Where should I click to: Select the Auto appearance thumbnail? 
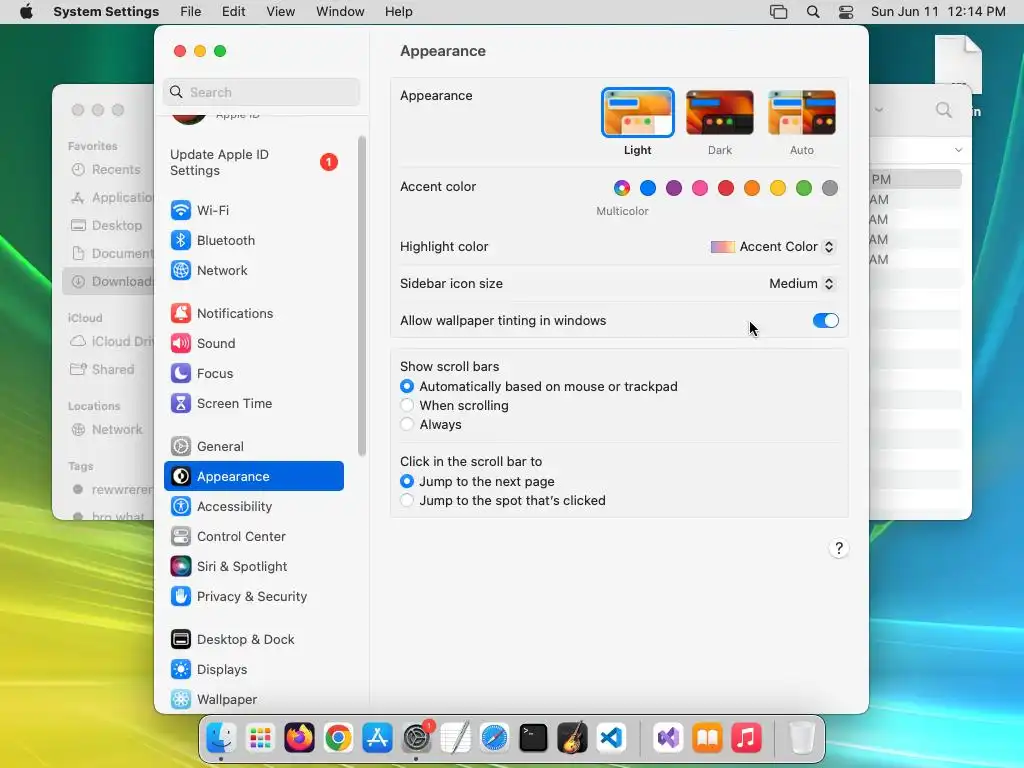pyautogui.click(x=802, y=113)
